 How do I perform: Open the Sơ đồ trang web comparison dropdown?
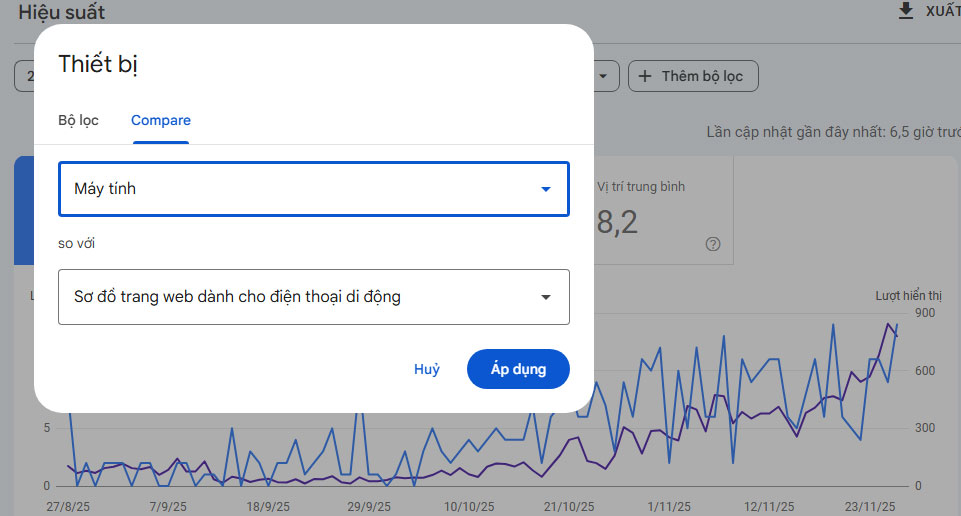point(313,297)
